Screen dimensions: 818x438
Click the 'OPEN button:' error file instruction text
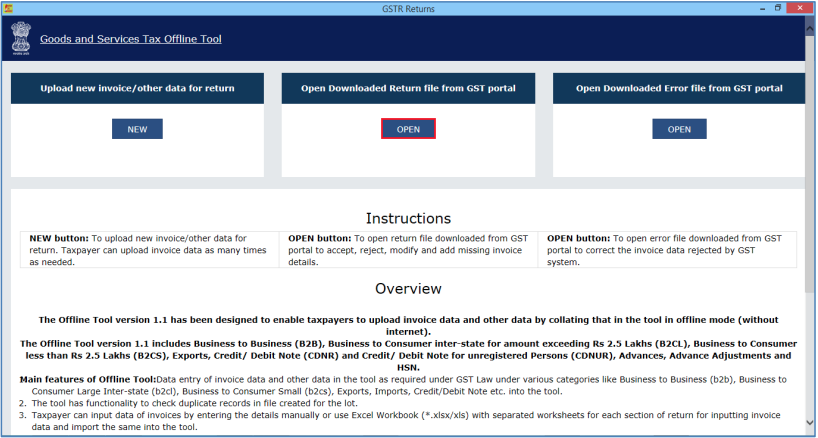665,250
